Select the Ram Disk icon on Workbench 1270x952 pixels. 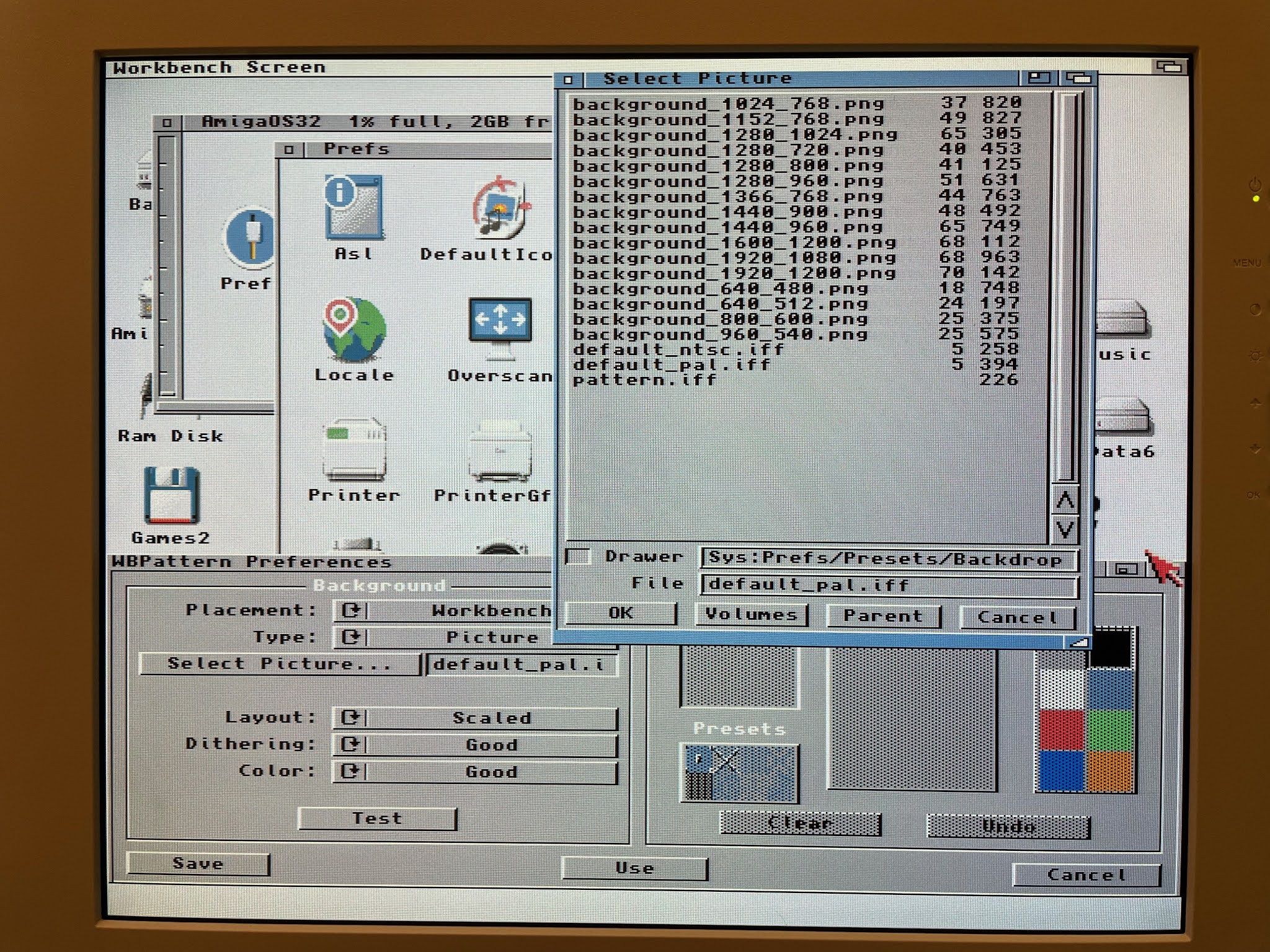coord(146,397)
